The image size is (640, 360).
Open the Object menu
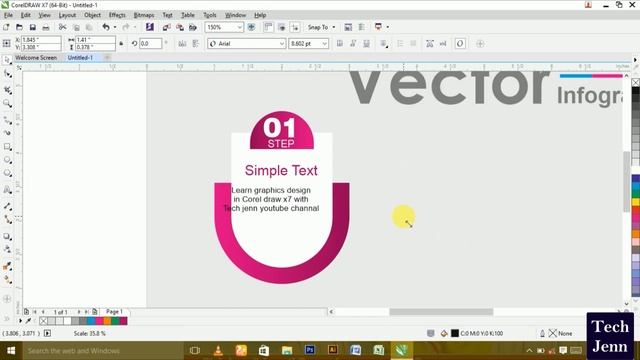point(92,15)
